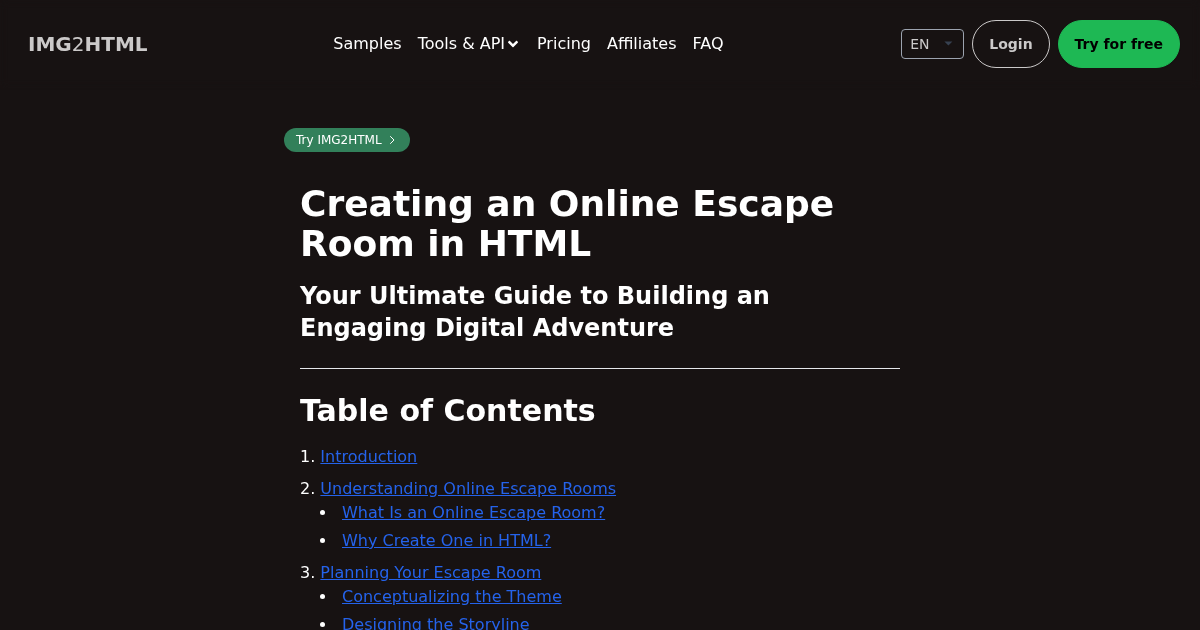This screenshot has width=1200, height=630.
Task: Click the arrow icon in Try IMG2HTML badge
Action: coord(392,140)
